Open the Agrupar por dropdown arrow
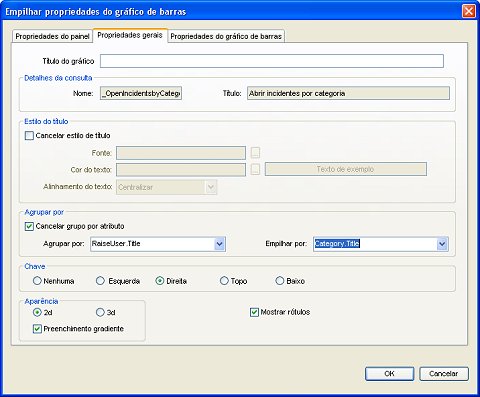The height and width of the screenshot is (397, 480). pos(219,244)
